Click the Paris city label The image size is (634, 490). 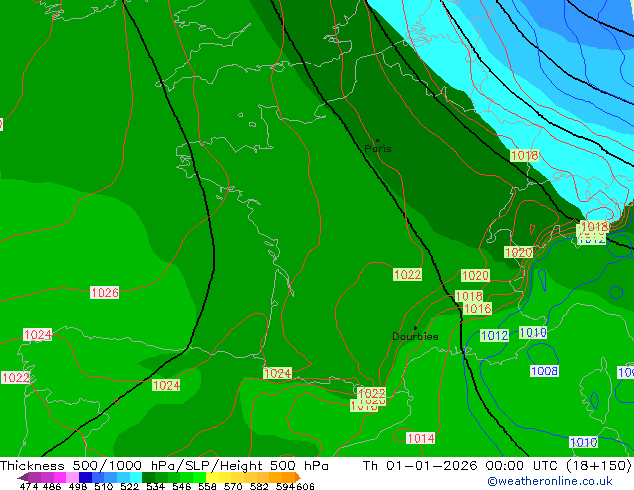point(378,148)
